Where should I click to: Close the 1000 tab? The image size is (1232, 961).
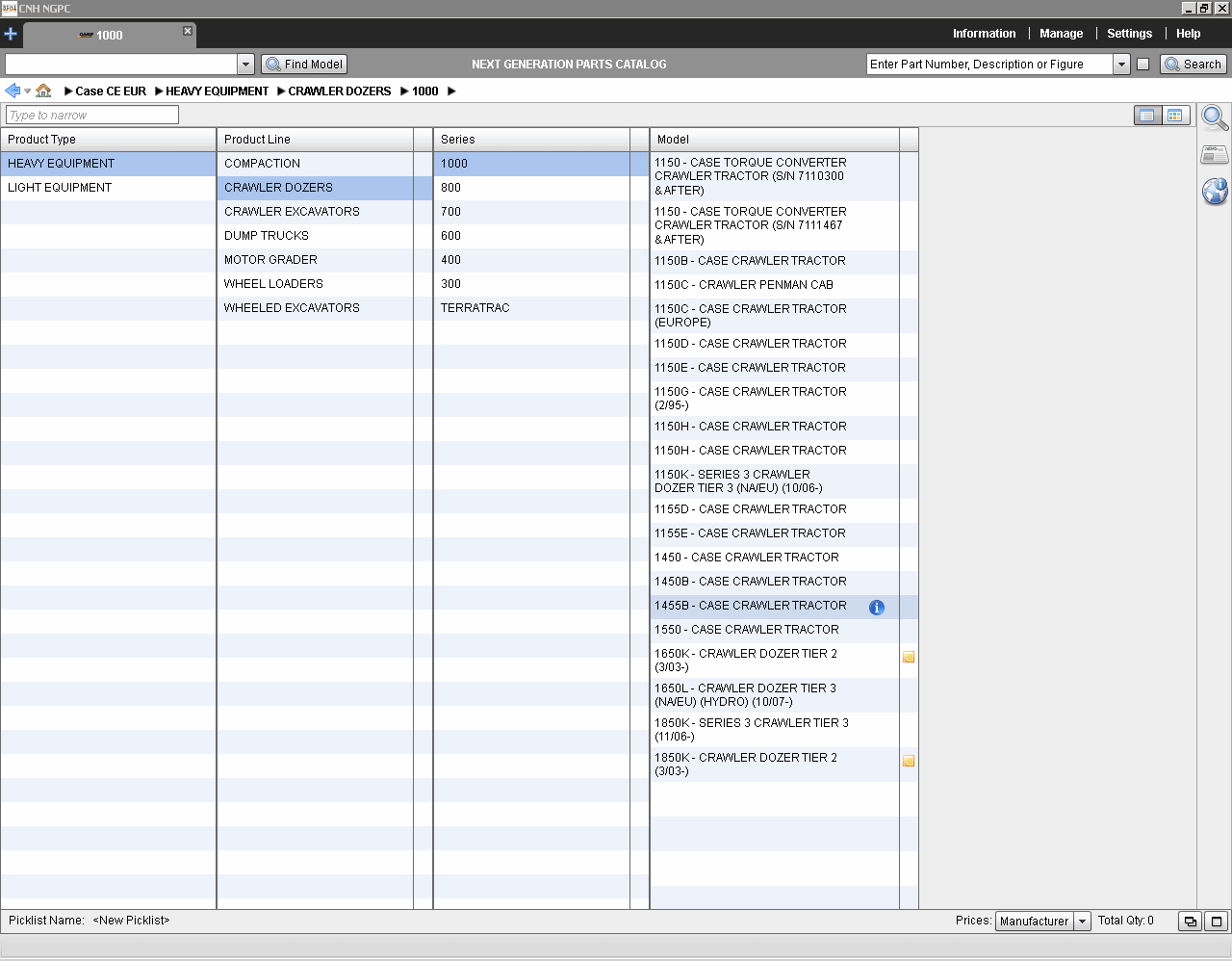(188, 31)
